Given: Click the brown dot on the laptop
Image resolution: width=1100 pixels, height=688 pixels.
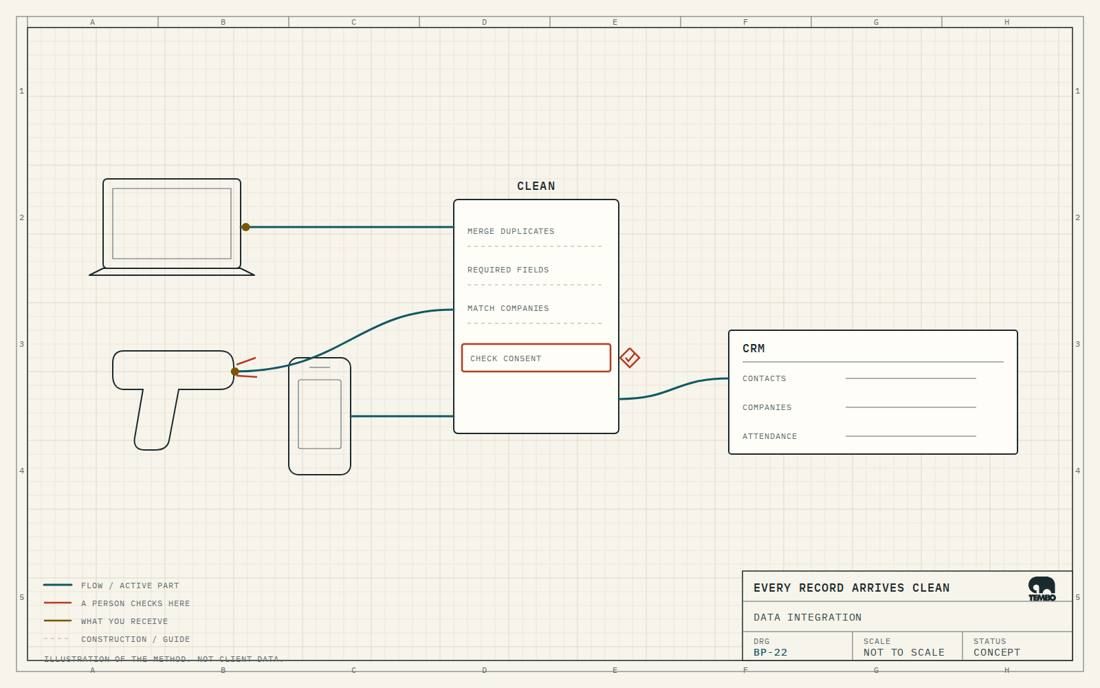Looking at the screenshot, I should click(x=246, y=227).
